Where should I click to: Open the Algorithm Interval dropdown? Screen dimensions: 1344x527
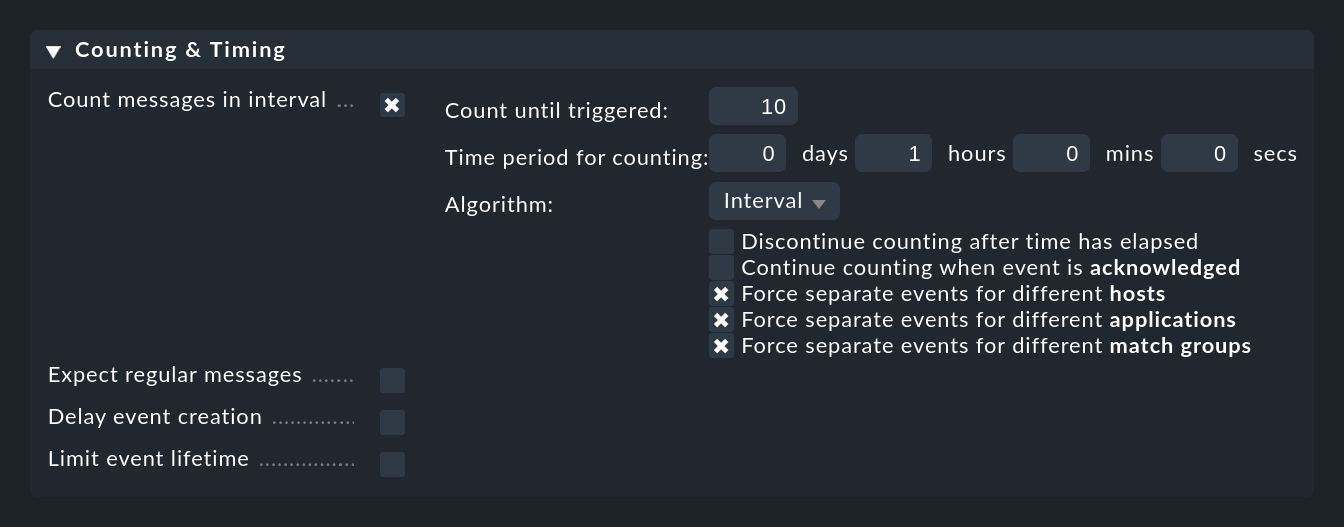774,201
